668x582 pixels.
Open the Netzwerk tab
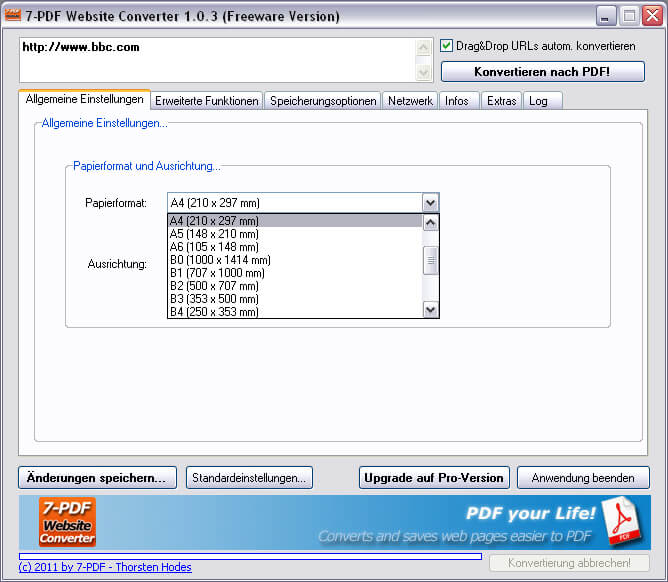410,101
